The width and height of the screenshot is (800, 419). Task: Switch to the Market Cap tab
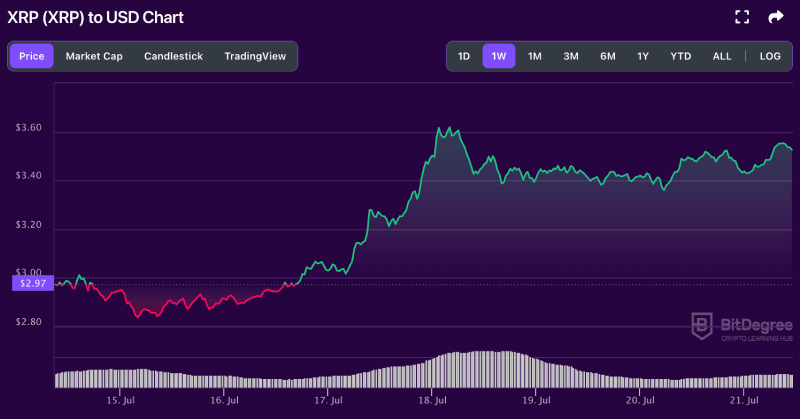[x=94, y=56]
